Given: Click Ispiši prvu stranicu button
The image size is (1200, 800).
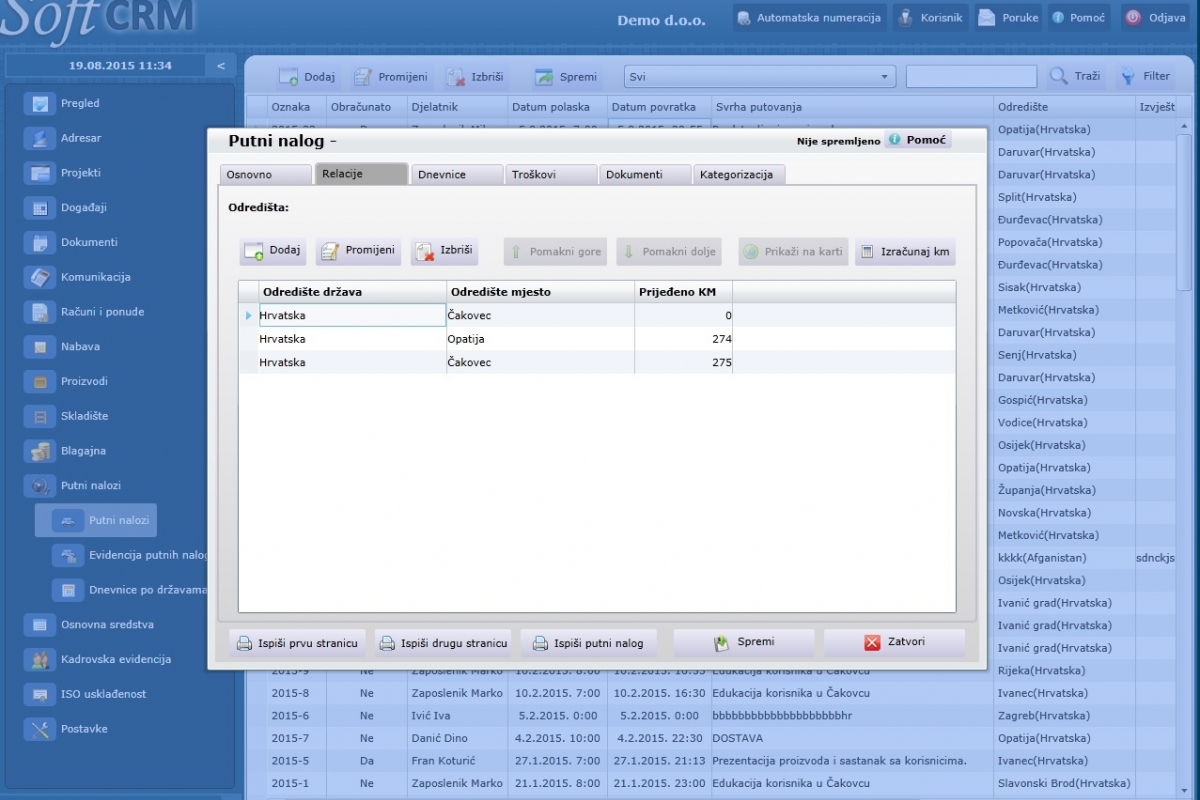Looking at the screenshot, I should (x=298, y=643).
